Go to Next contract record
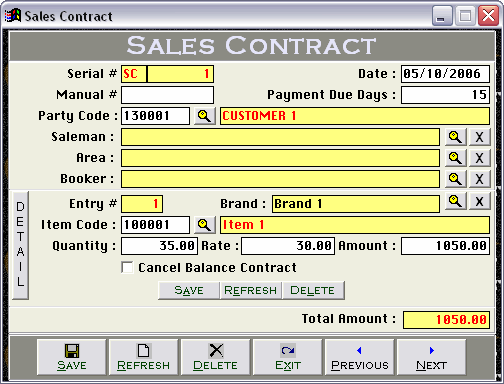The image size is (504, 384). point(432,357)
